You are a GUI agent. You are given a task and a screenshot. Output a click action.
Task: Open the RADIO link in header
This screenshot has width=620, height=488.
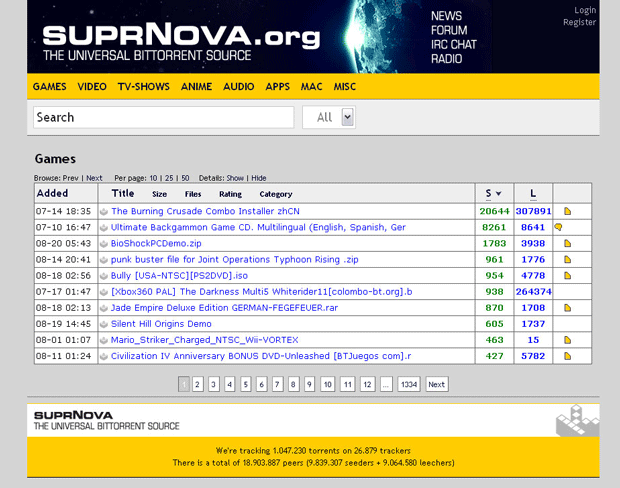pos(447,59)
